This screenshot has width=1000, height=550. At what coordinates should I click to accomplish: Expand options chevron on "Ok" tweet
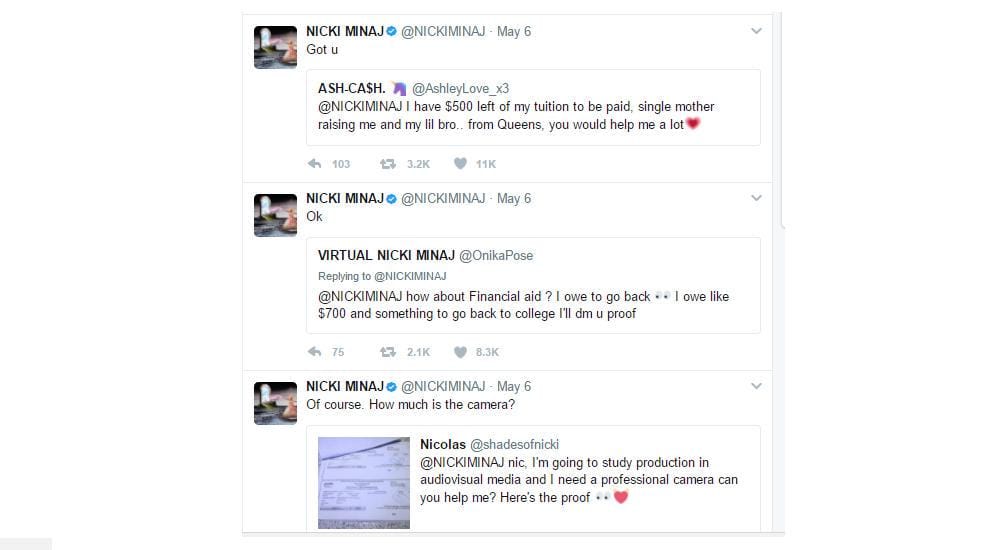757,199
